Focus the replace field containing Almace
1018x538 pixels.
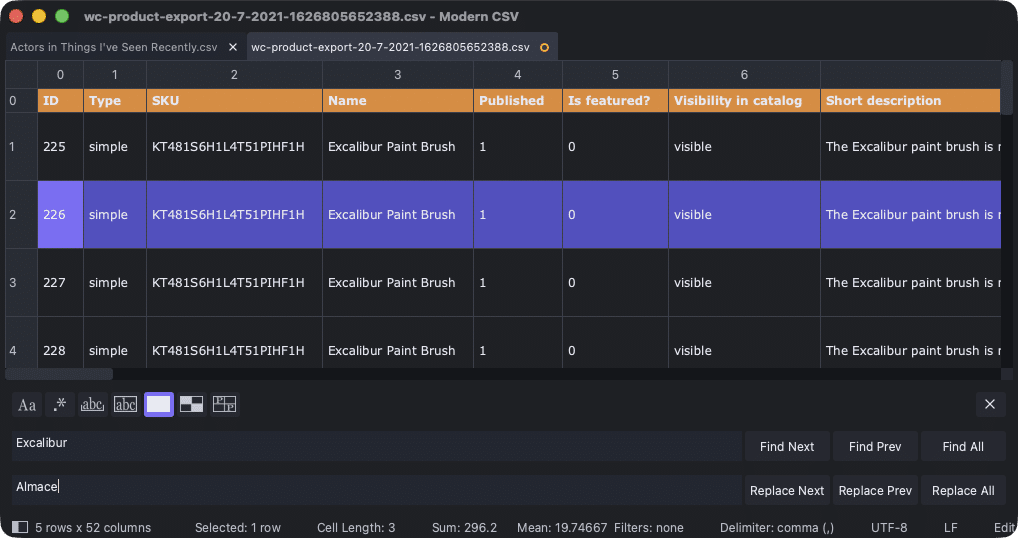[x=377, y=490]
